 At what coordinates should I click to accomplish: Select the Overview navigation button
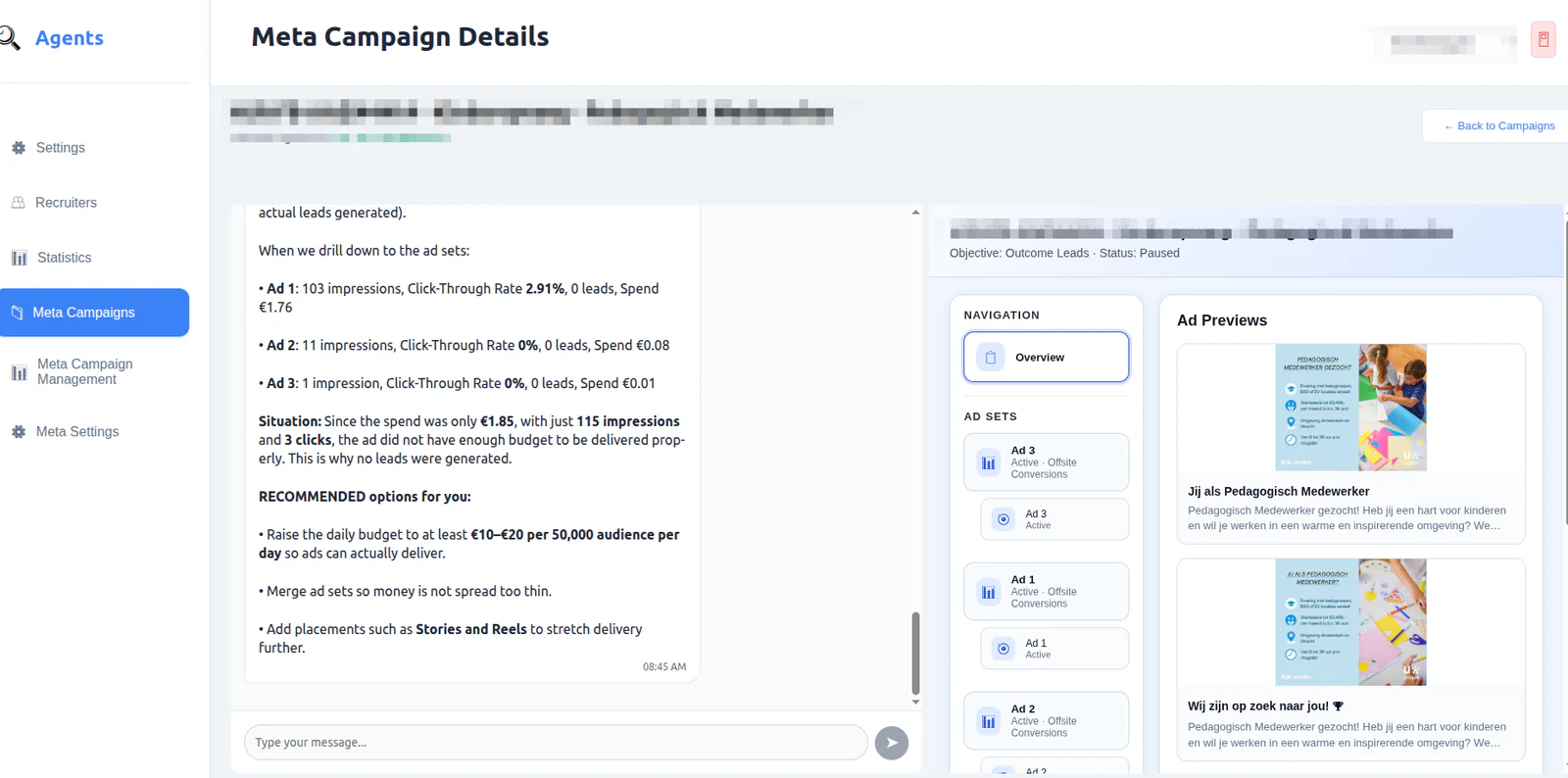[1046, 357]
